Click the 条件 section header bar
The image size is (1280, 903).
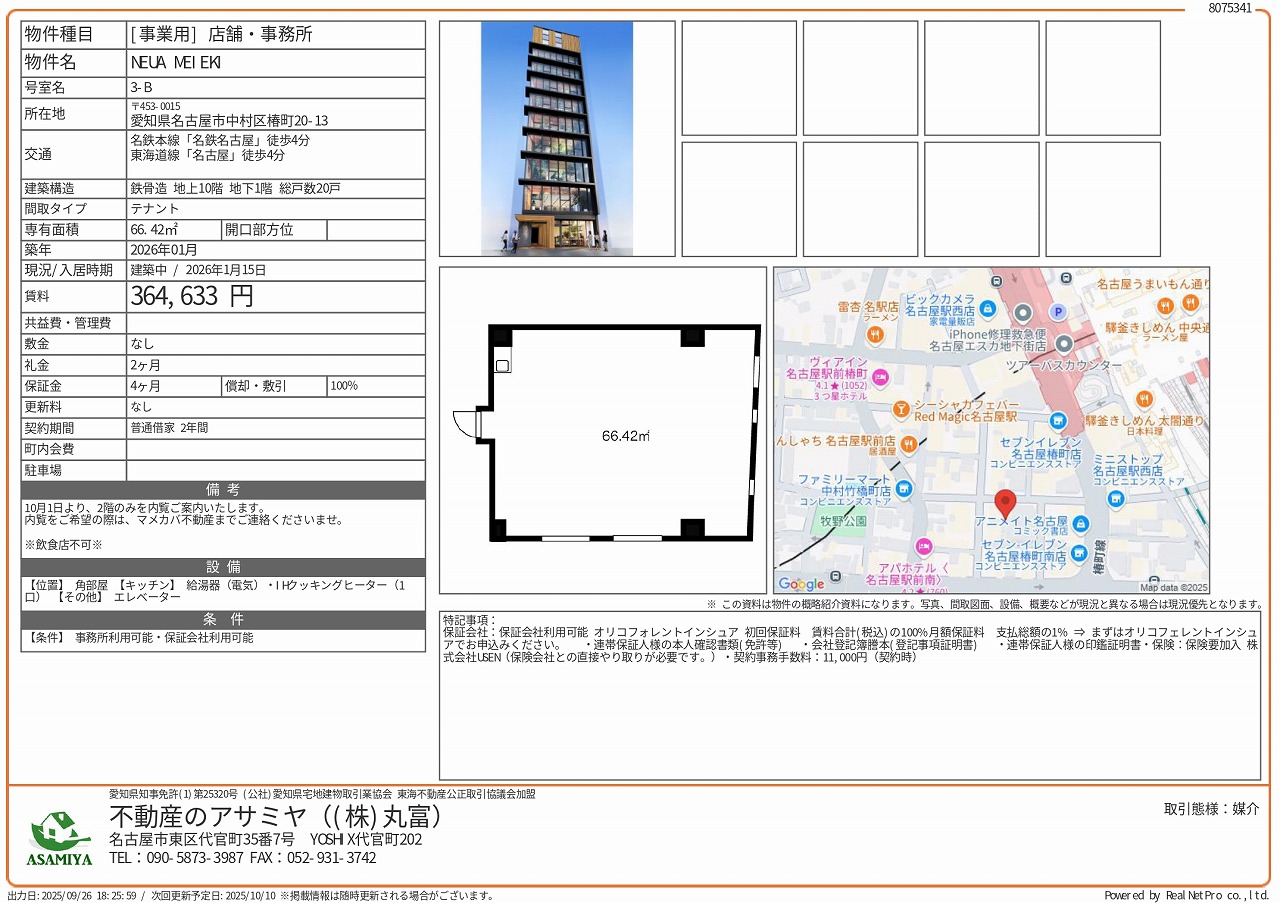click(x=223, y=619)
